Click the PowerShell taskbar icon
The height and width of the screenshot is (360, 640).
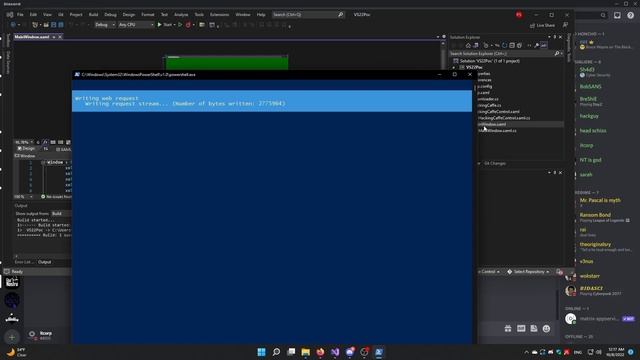379,352
